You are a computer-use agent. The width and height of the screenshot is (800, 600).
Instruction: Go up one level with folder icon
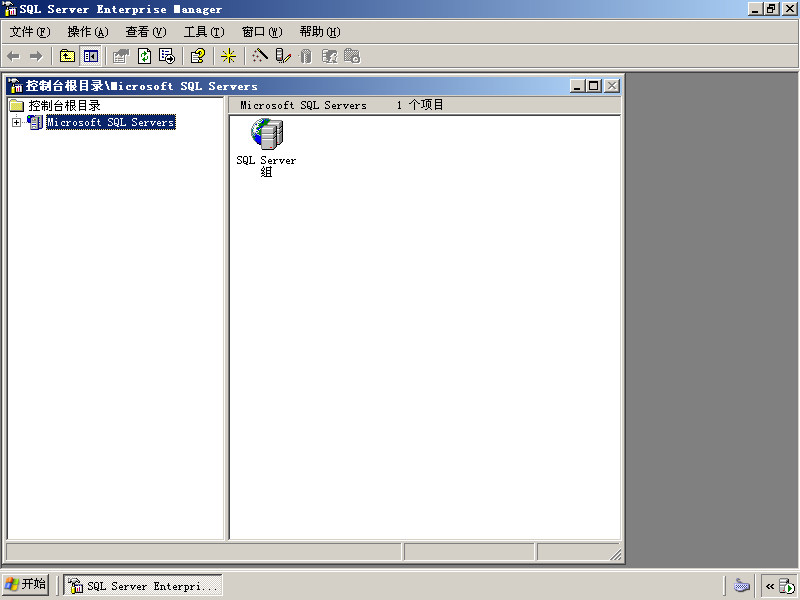67,56
